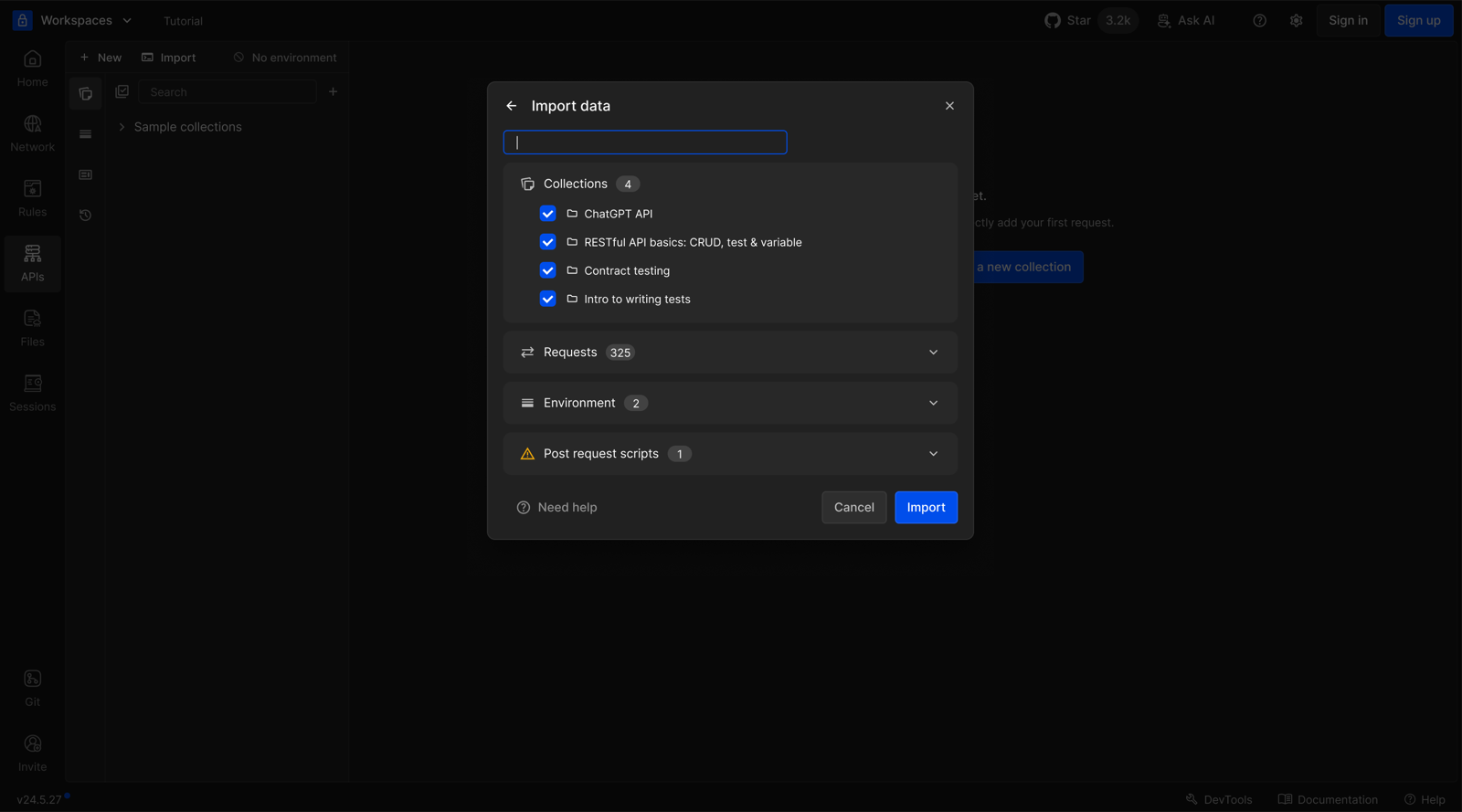Click Sign in

[1348, 20]
